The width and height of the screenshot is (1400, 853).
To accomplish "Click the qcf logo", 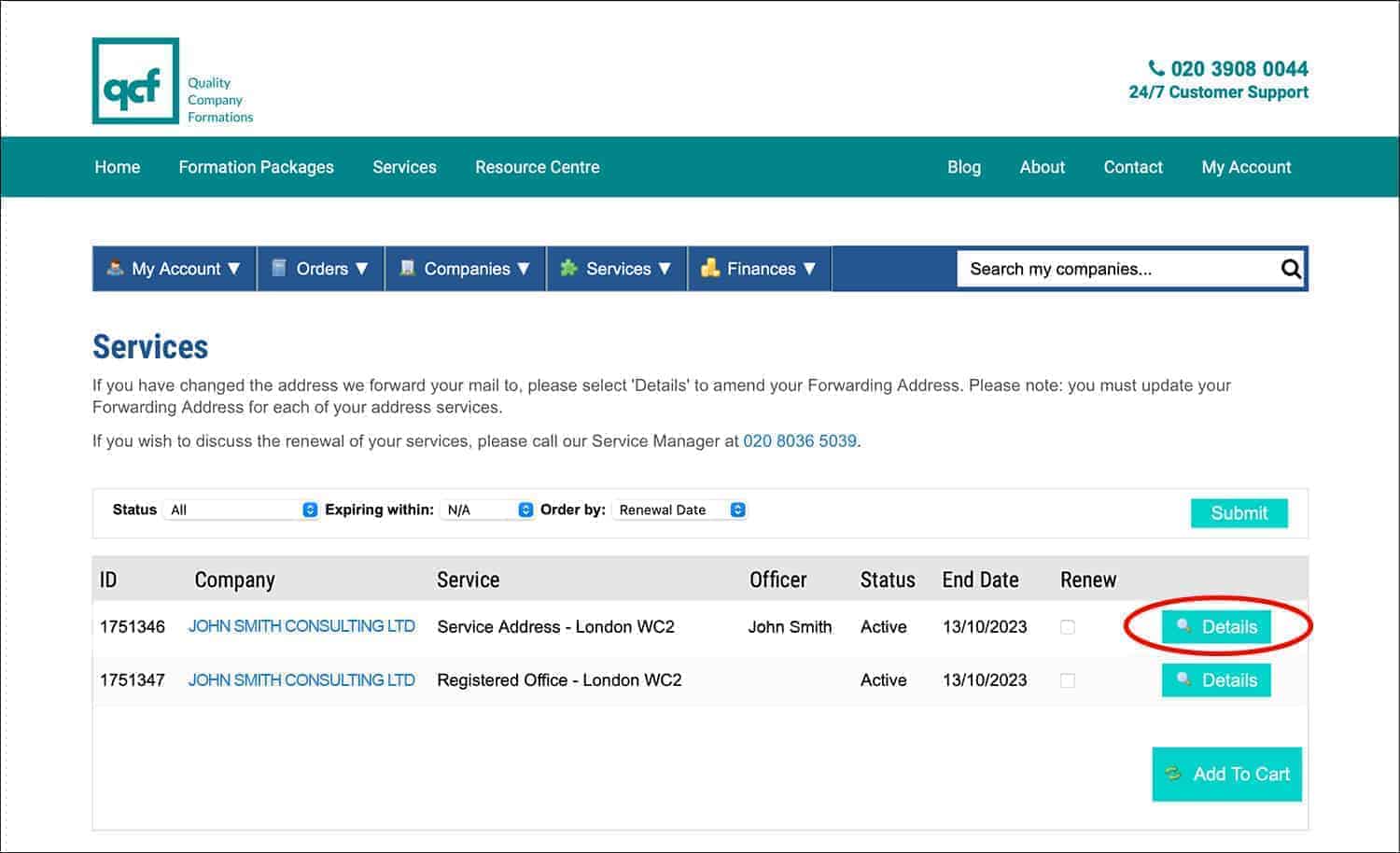I will tap(134, 80).
